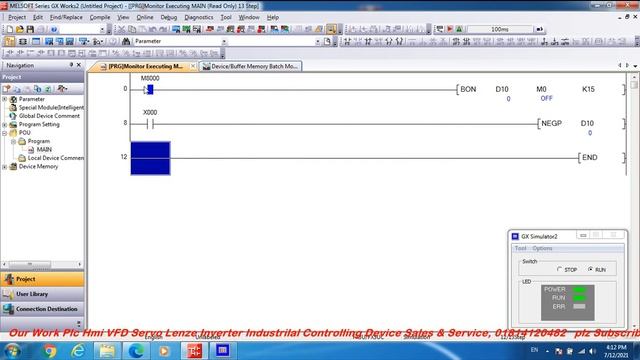This screenshot has width=640, height=360.
Task: Collapse POU tree node
Action: [4, 133]
